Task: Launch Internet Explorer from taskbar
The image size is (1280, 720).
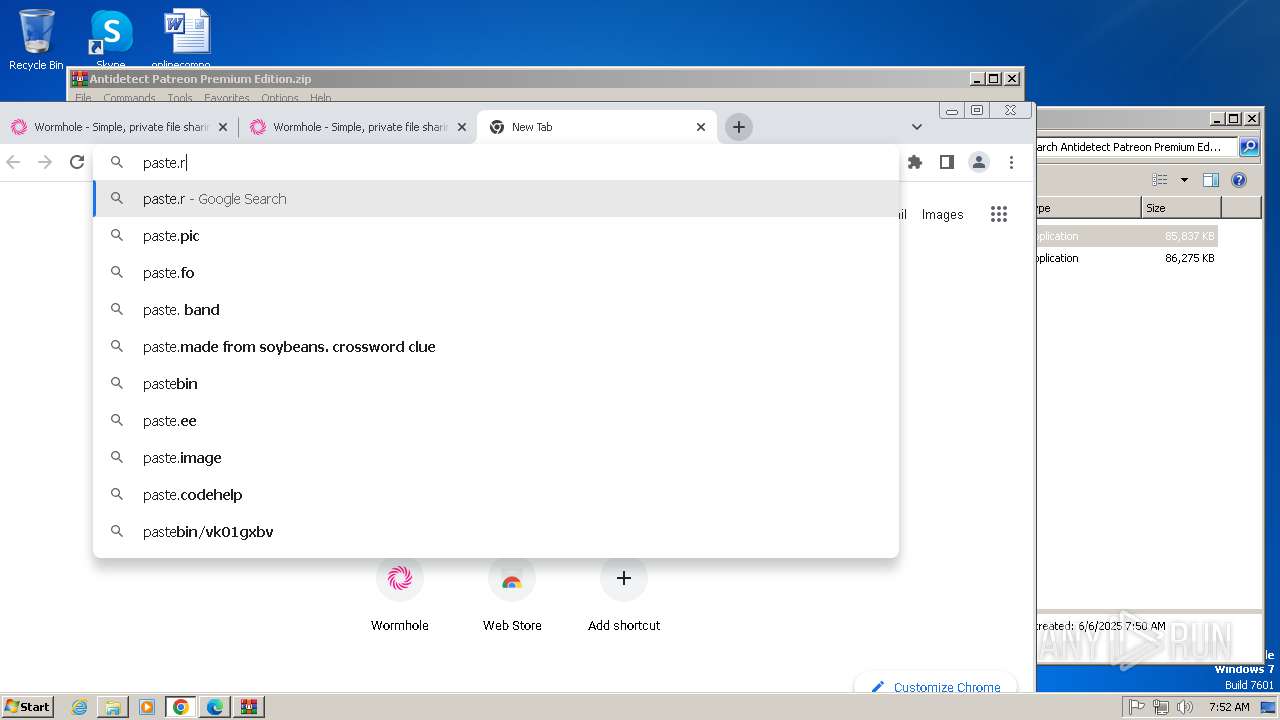Action: click(79, 707)
